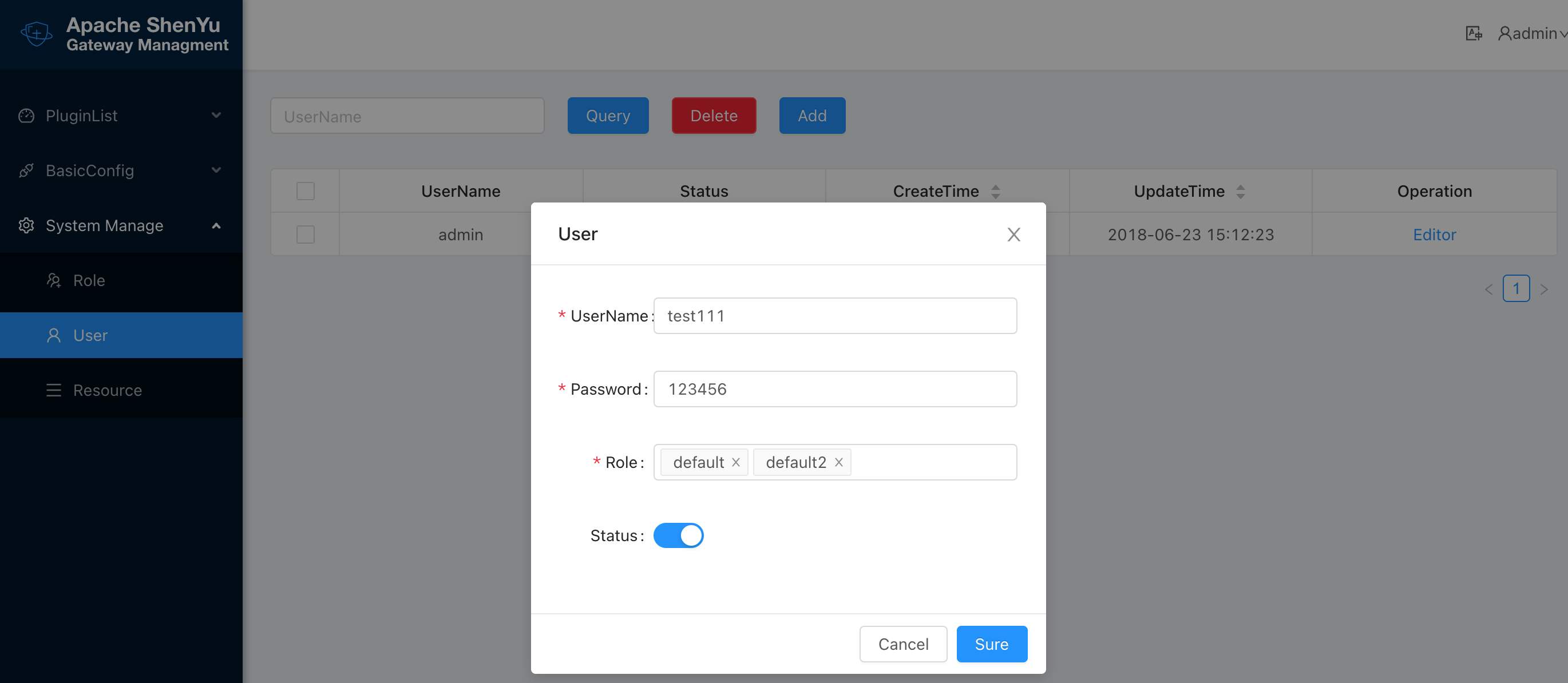Click the ShenYu shield logo icon
The height and width of the screenshot is (683, 1568).
[x=37, y=33]
